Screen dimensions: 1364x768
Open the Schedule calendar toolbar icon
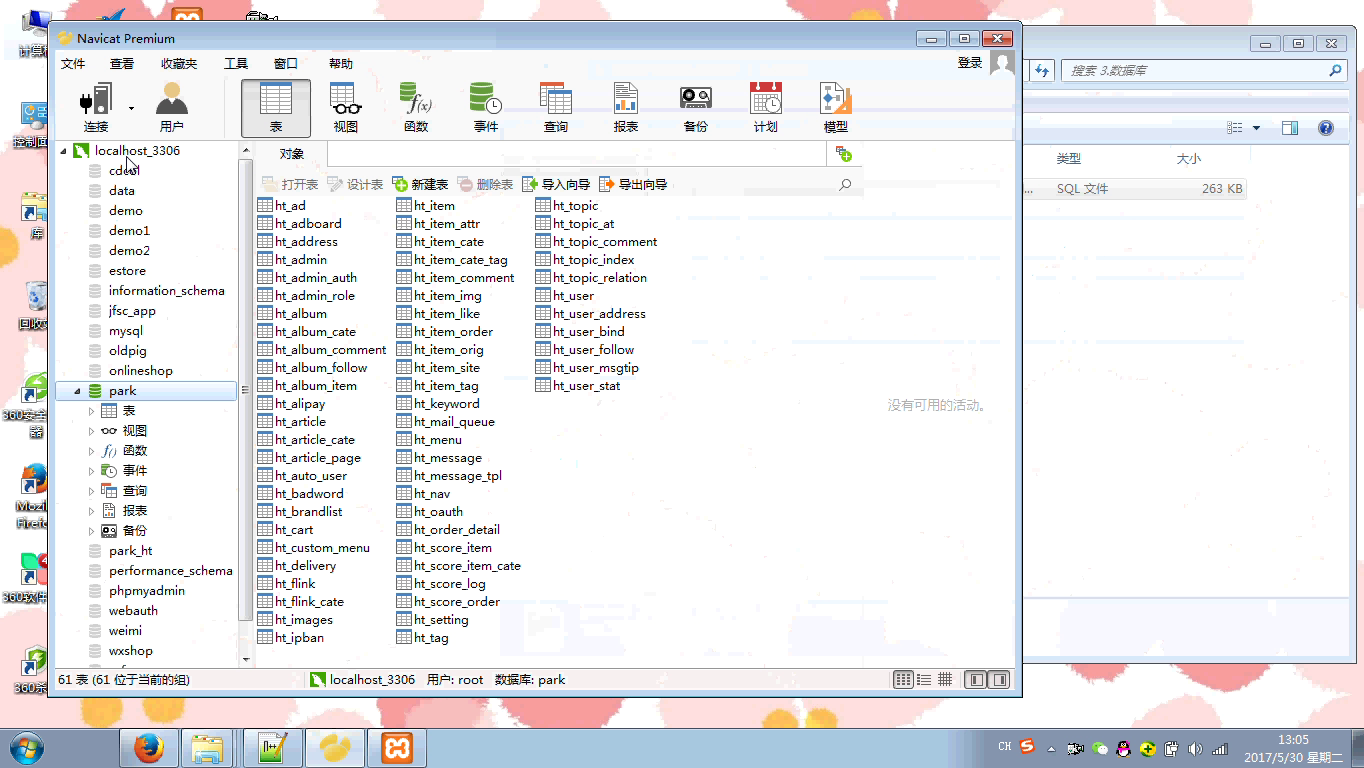point(766,108)
